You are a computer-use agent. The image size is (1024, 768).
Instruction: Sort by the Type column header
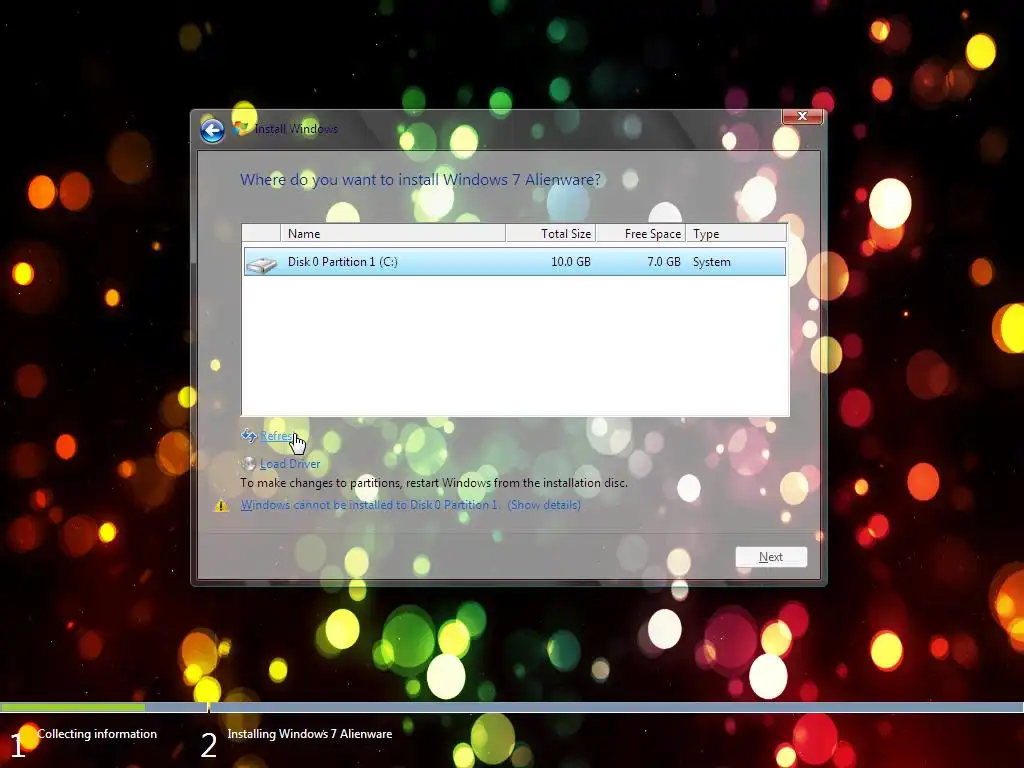point(736,233)
